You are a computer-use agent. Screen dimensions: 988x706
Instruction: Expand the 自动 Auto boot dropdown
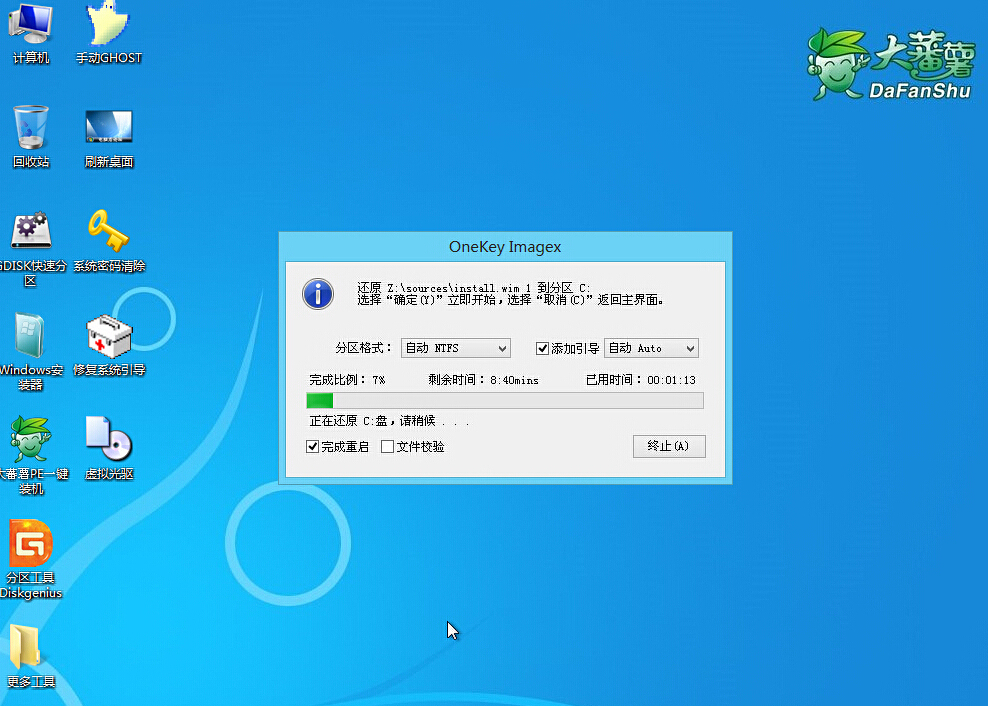[651, 348]
